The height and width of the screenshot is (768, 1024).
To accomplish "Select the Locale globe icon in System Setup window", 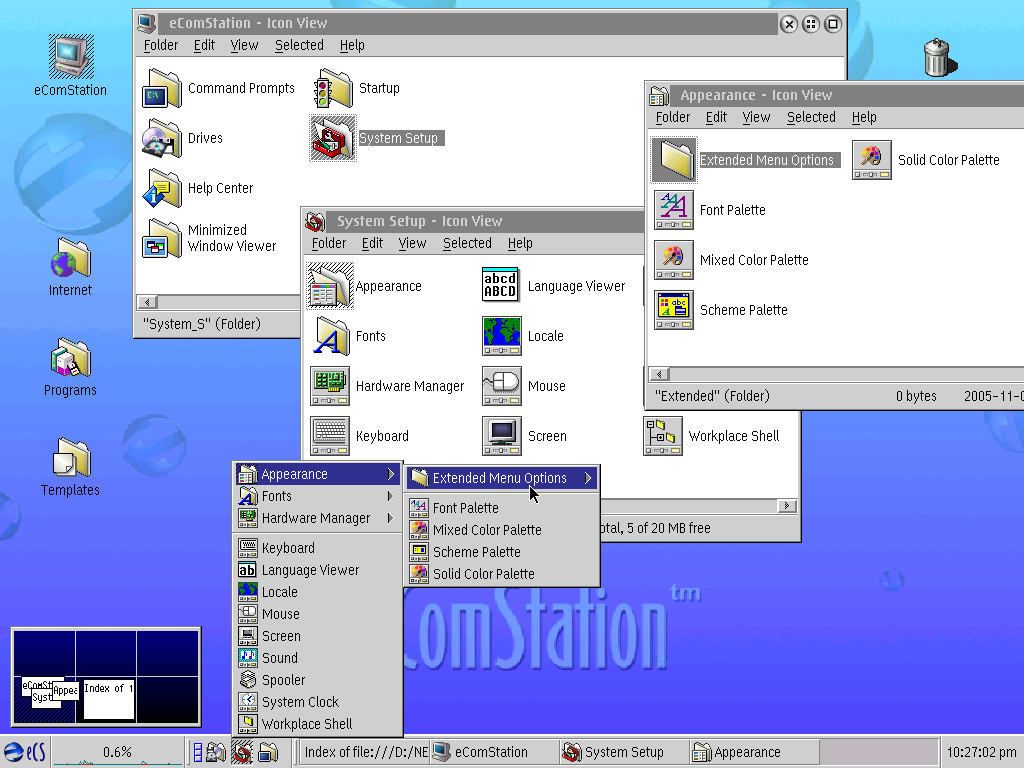I will [x=502, y=336].
